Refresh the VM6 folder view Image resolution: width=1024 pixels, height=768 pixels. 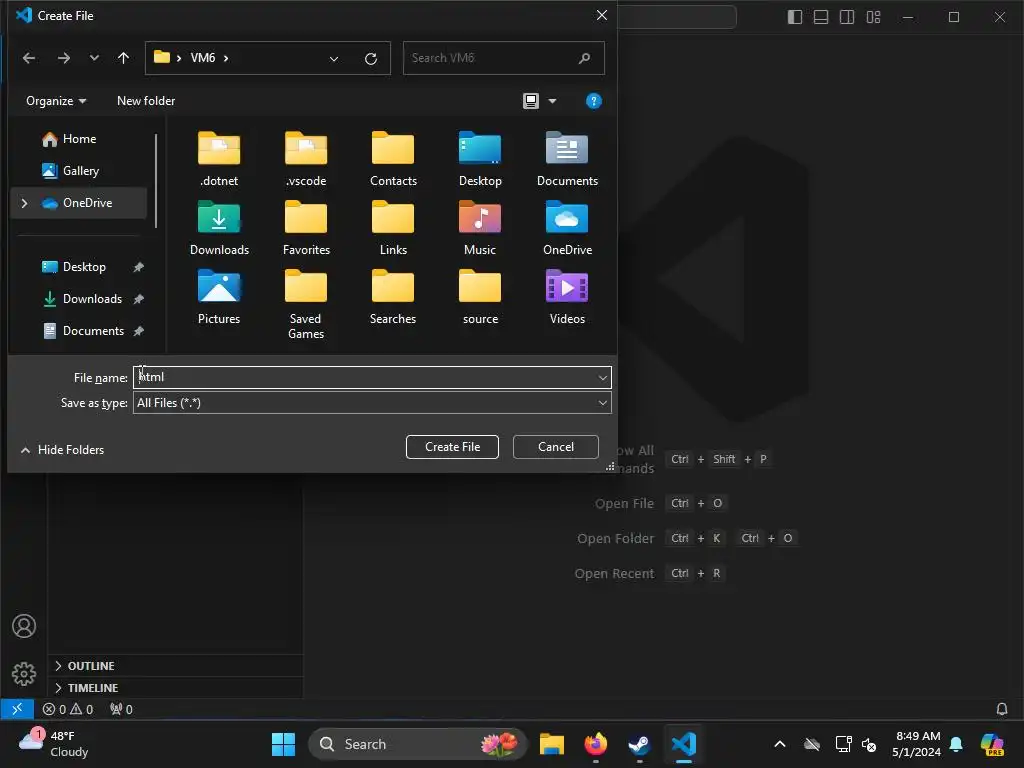point(371,59)
